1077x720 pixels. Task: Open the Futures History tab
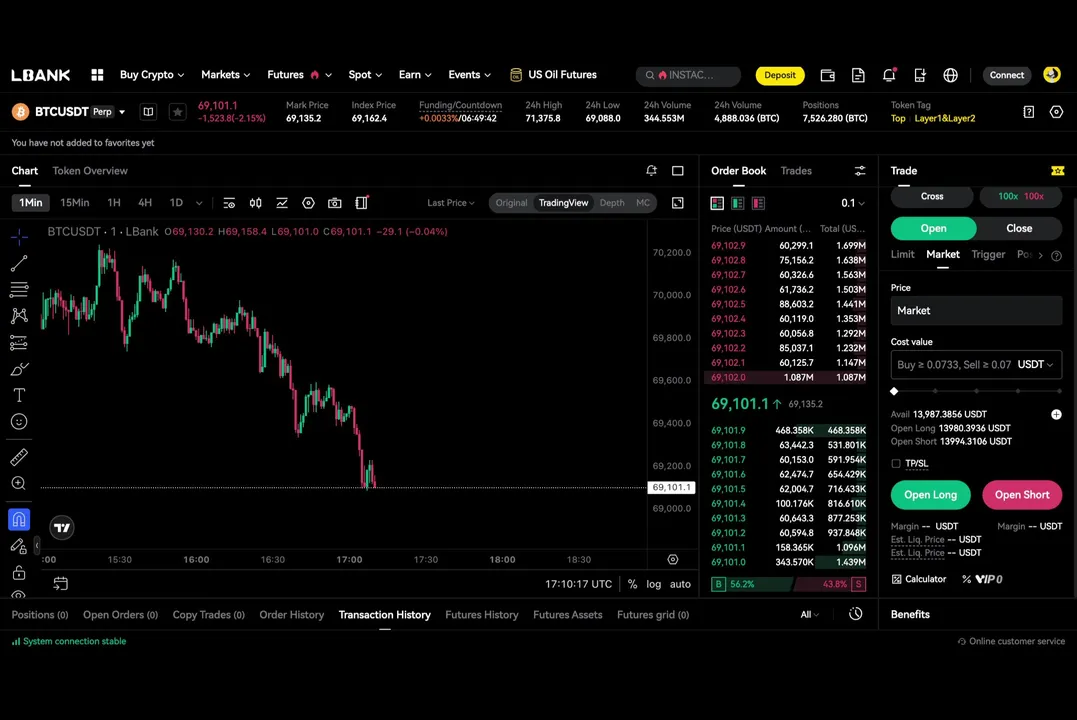[481, 615]
